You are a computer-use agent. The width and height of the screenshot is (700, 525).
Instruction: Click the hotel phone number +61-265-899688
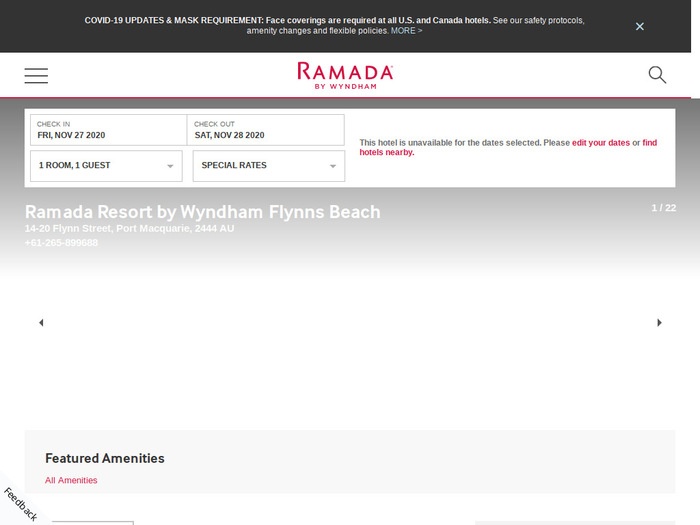coord(61,243)
